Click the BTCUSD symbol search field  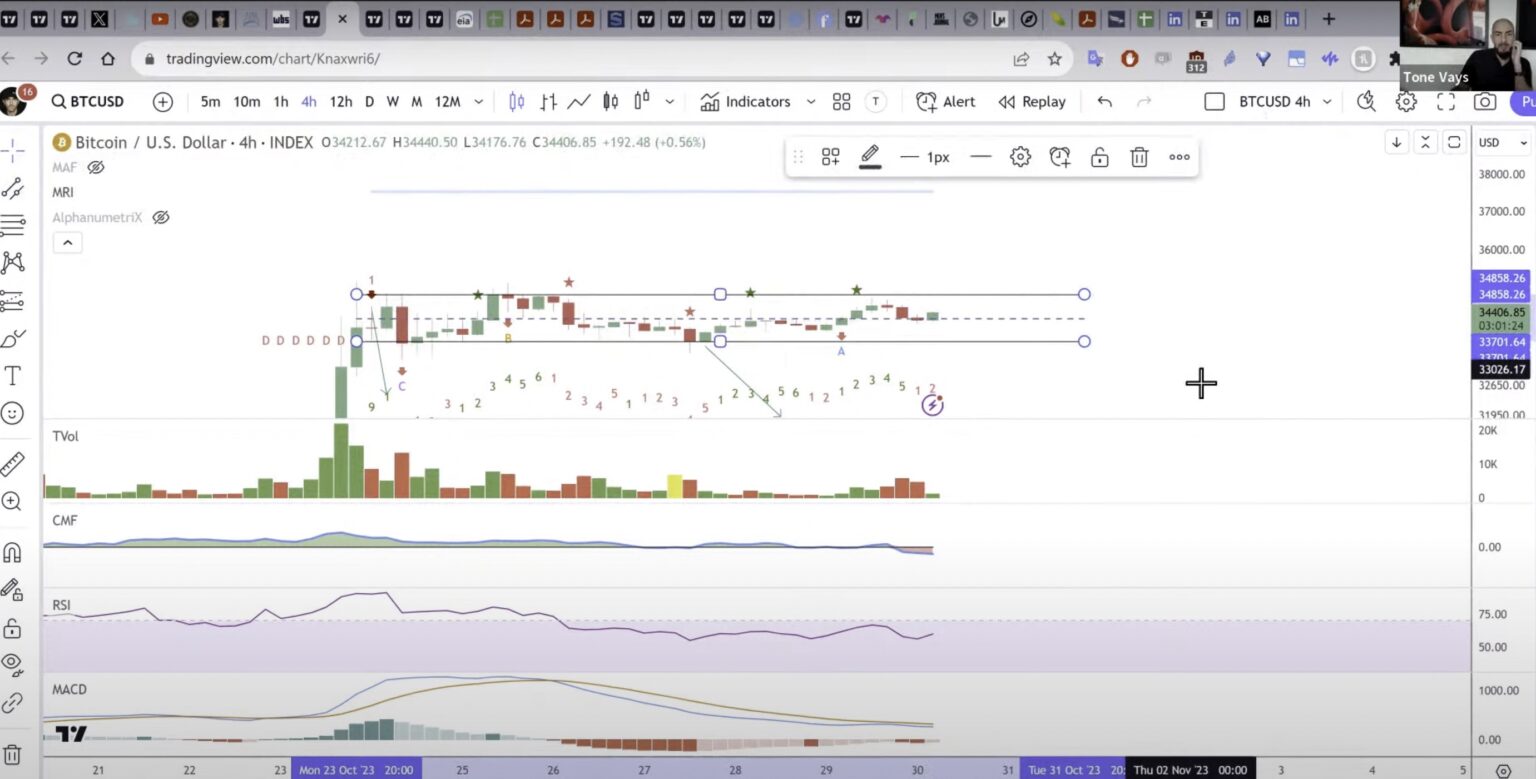[x=88, y=101]
